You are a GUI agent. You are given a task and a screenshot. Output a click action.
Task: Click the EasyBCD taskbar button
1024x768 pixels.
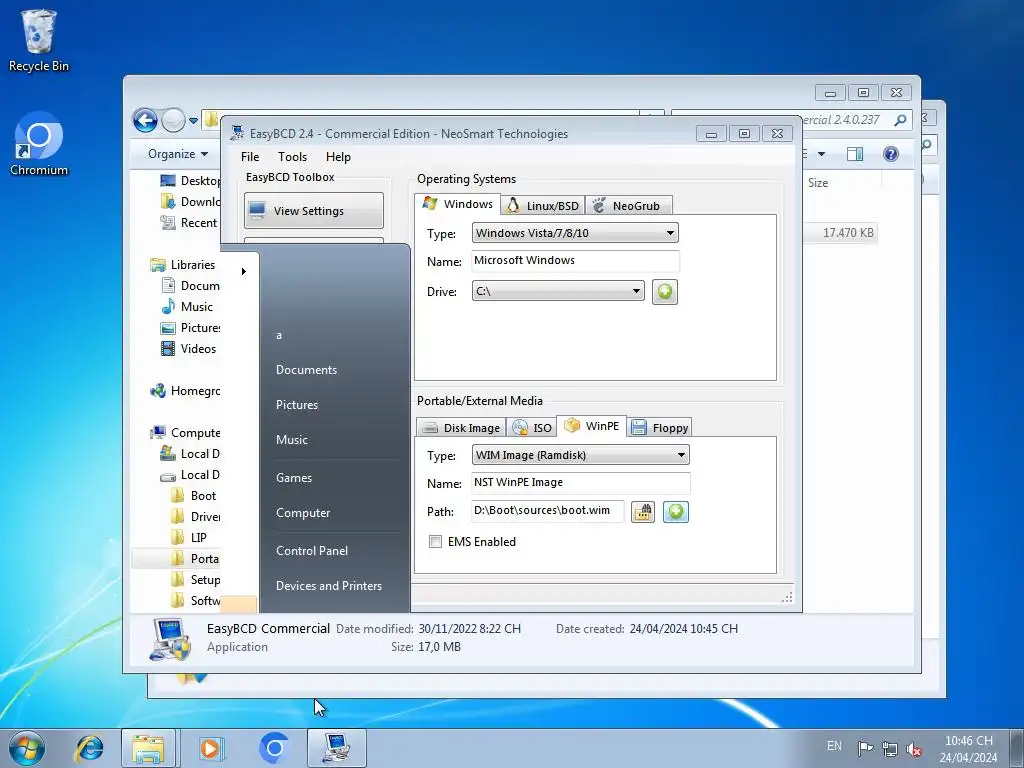click(337, 748)
